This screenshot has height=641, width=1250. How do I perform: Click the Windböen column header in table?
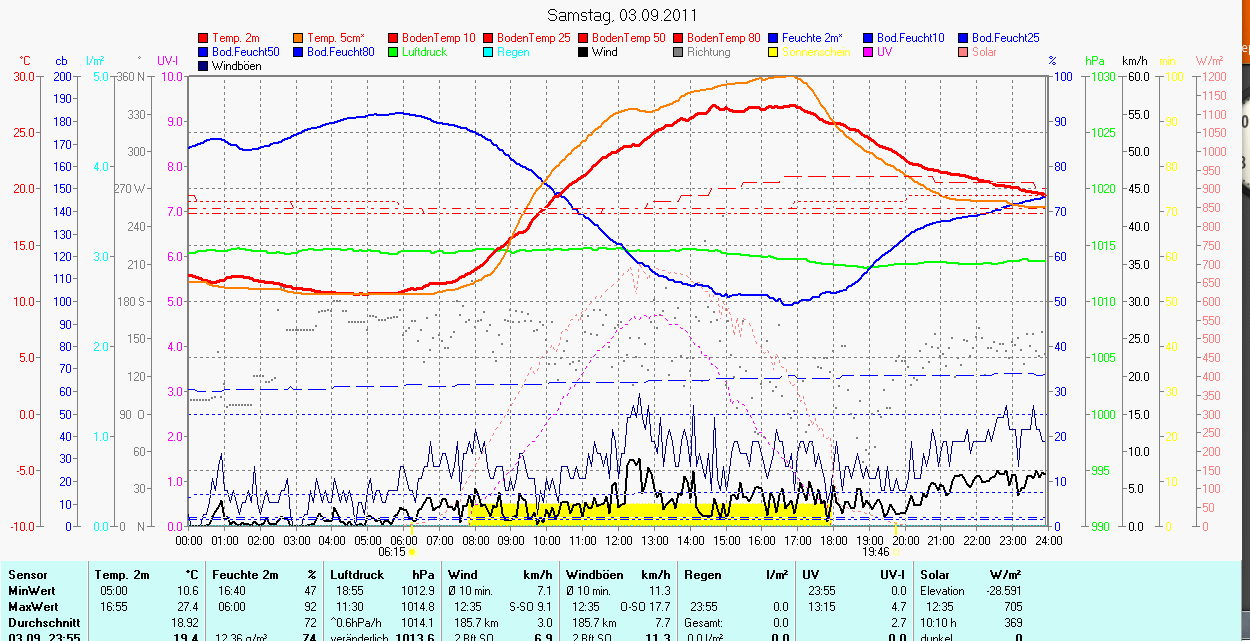[x=593, y=575]
